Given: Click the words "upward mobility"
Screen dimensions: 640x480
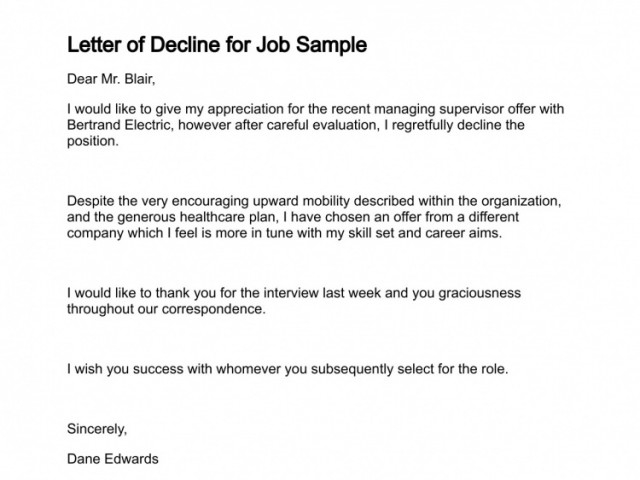Looking at the screenshot, I should 301,201.
